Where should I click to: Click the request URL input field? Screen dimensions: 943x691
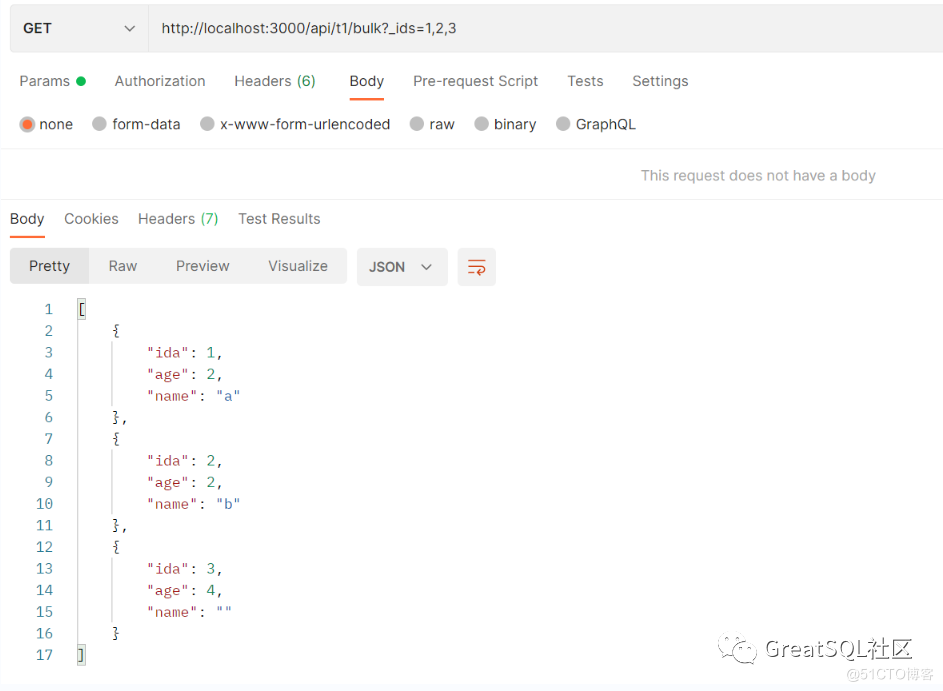[x=545, y=28]
